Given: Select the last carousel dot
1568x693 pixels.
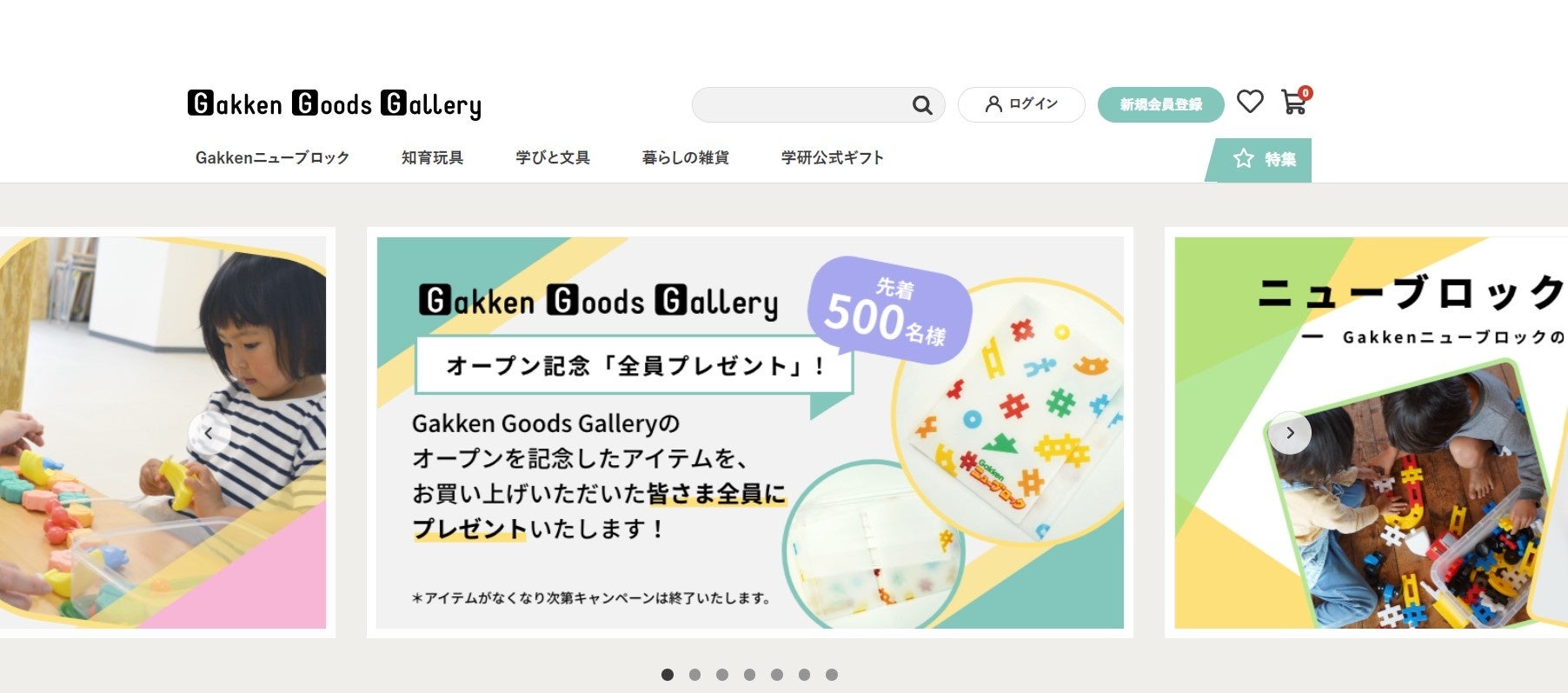Looking at the screenshot, I should click(832, 675).
